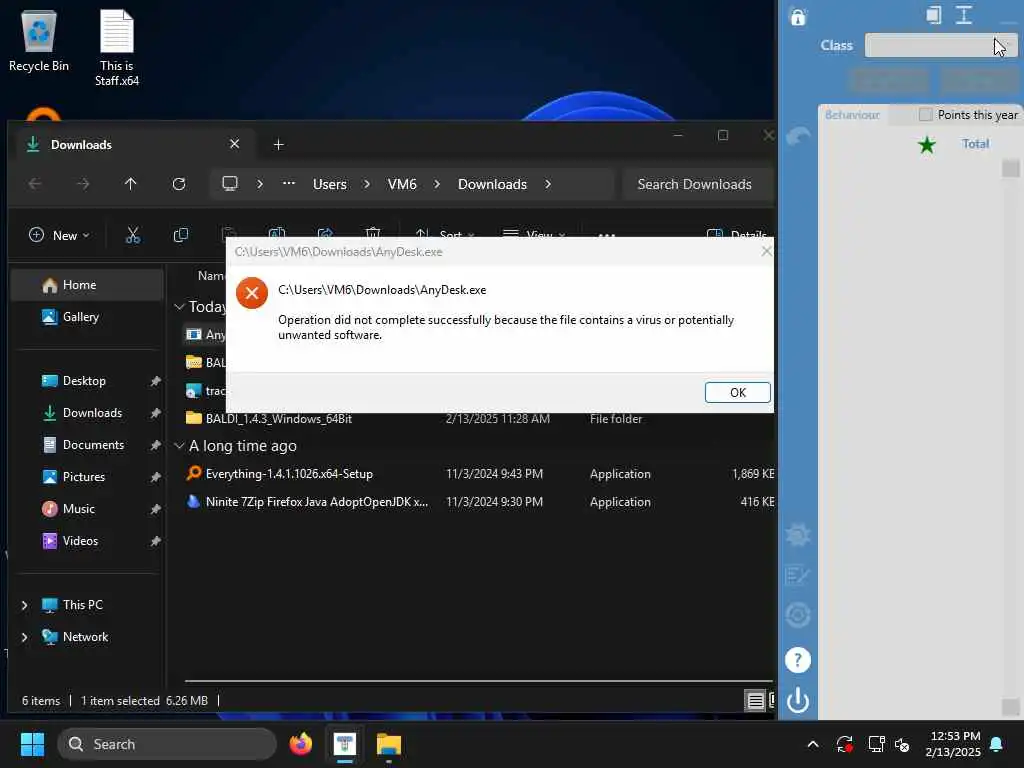The width and height of the screenshot is (1024, 768).
Task: Copy the selected file
Action: point(181,235)
